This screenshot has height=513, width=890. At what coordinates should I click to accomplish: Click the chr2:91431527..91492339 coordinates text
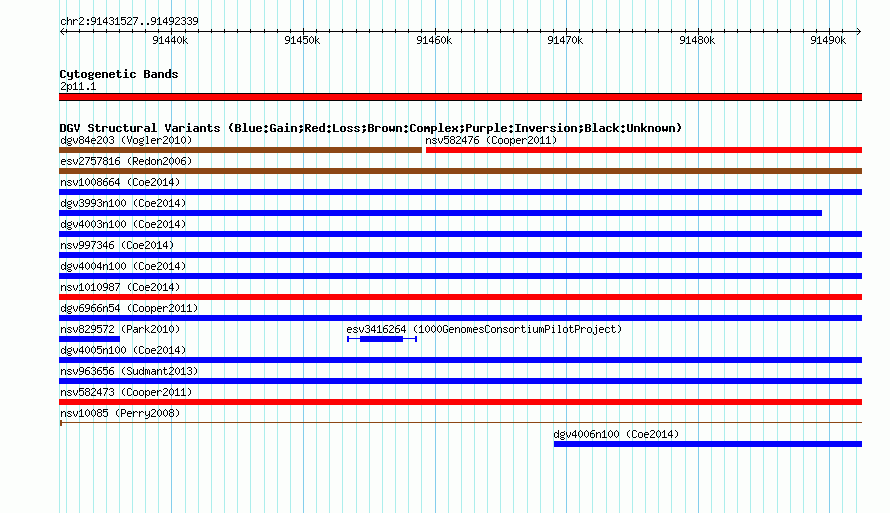coord(129,22)
